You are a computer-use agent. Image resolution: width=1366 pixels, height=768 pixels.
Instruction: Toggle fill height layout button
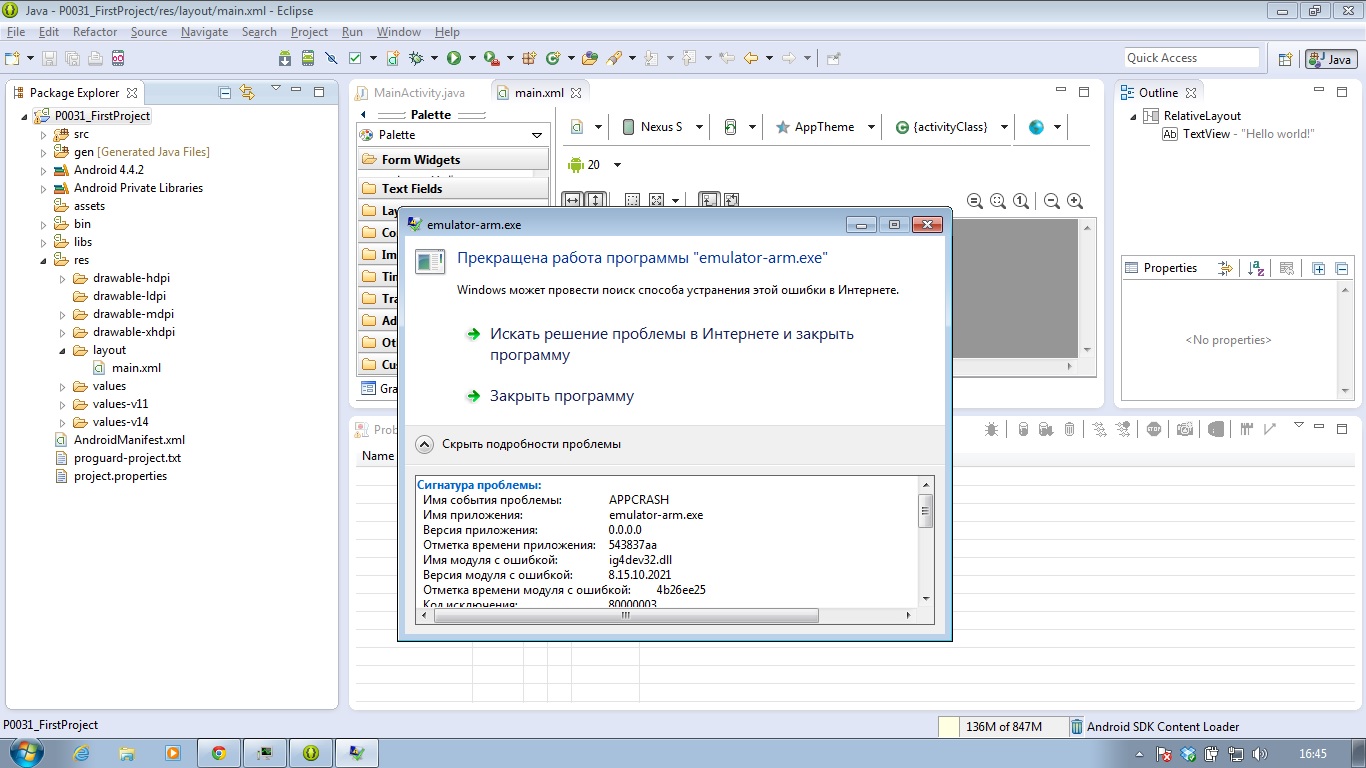click(x=594, y=200)
